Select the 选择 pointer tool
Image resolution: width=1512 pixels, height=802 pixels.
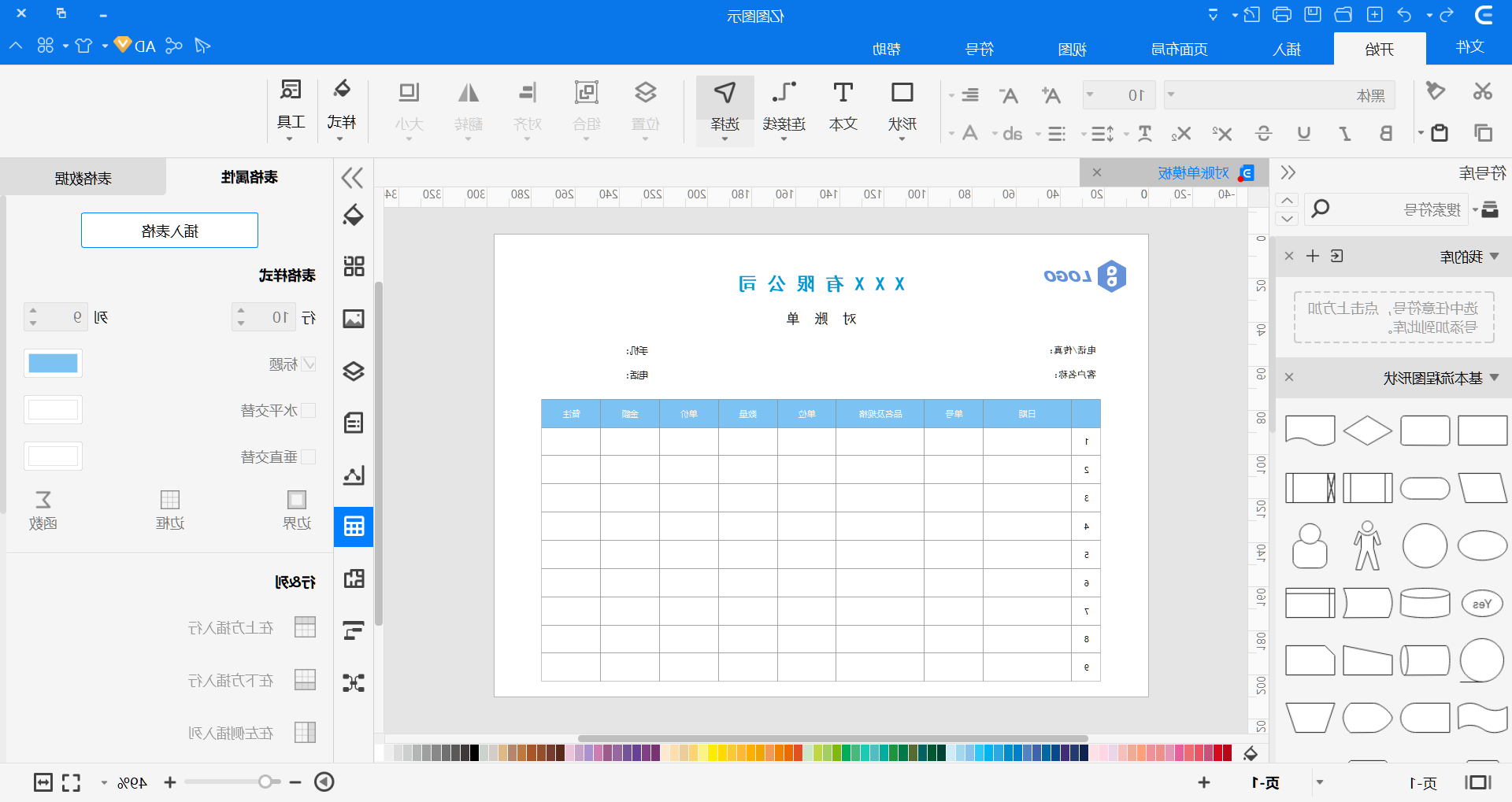[725, 110]
